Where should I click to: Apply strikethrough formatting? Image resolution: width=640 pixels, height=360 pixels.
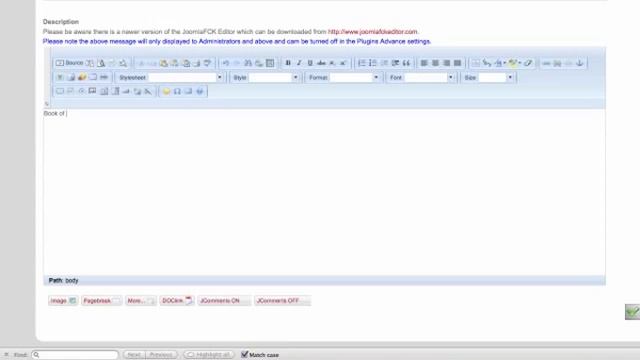click(321, 63)
